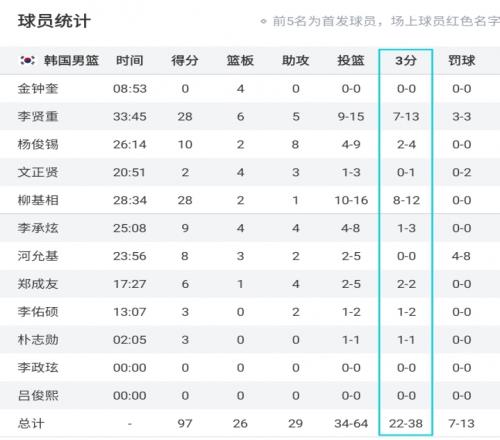Image resolution: width=500 pixels, height=440 pixels.
Task: Select player name 郑成友
Action: point(38,284)
